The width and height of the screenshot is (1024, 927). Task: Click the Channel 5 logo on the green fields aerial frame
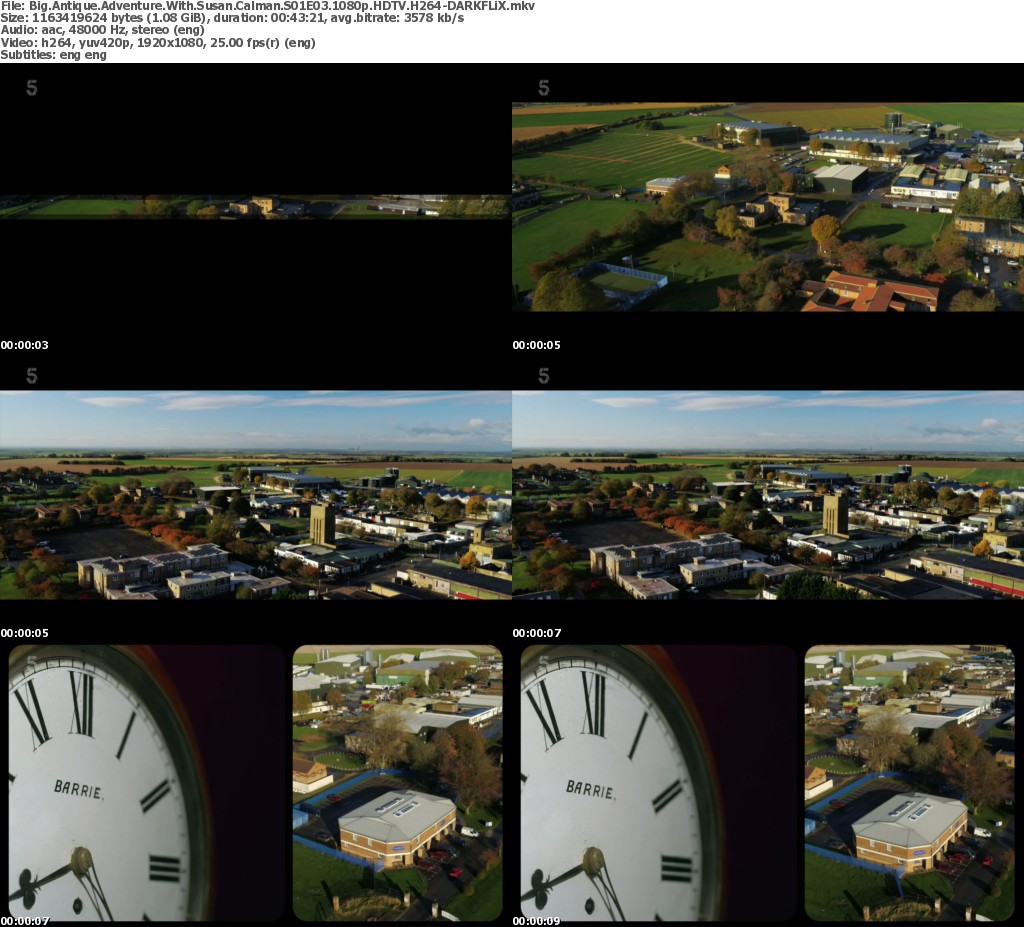544,88
